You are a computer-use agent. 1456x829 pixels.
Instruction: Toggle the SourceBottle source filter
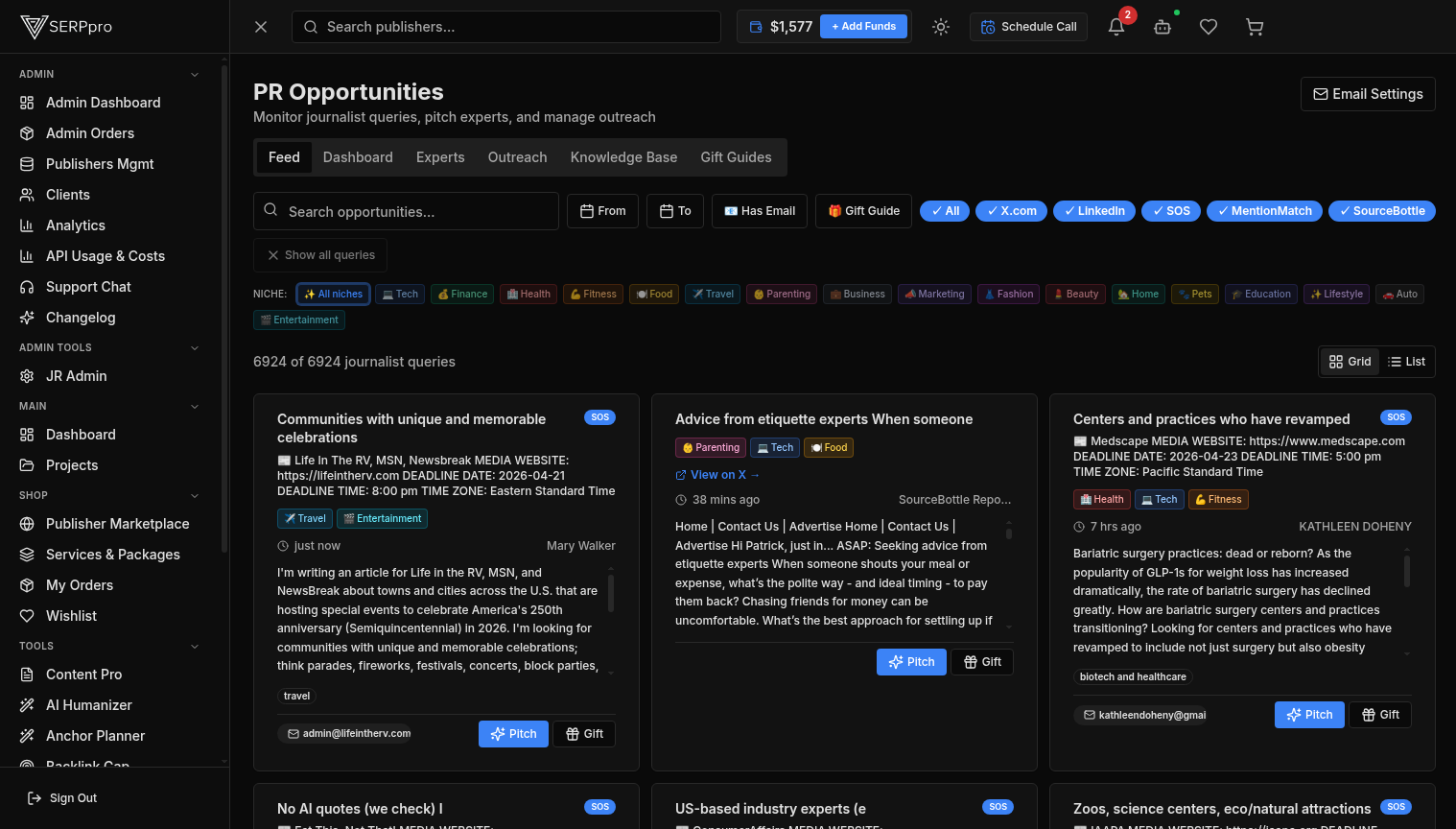click(1381, 210)
